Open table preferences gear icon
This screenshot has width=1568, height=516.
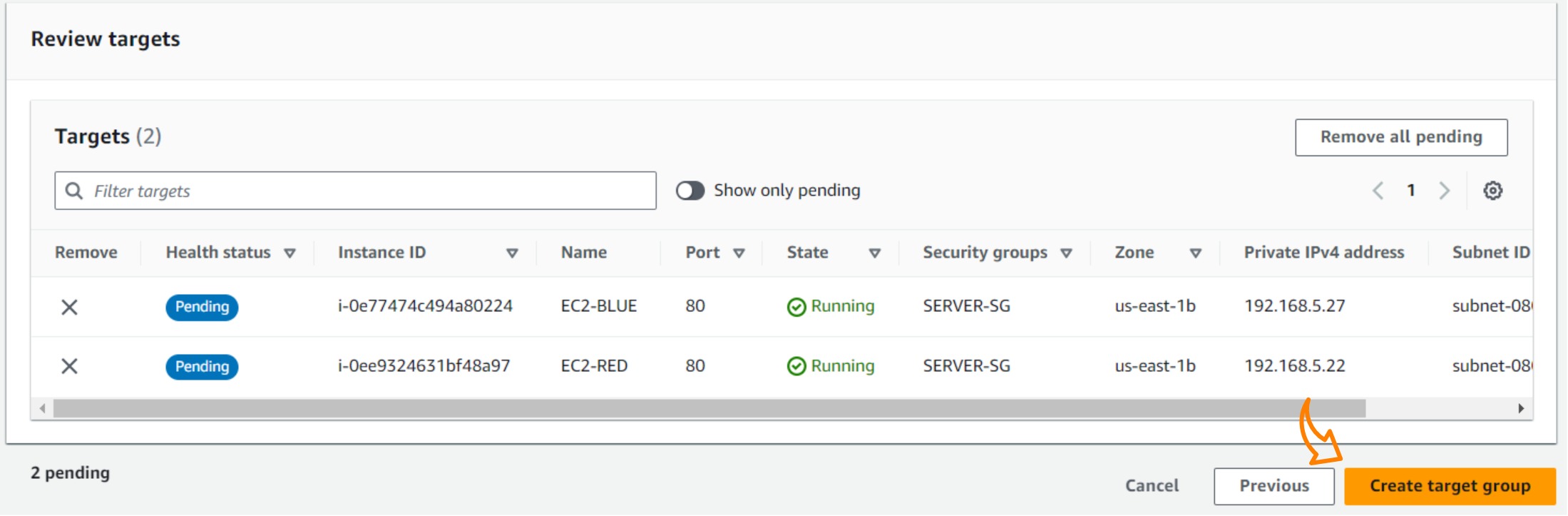(x=1492, y=191)
